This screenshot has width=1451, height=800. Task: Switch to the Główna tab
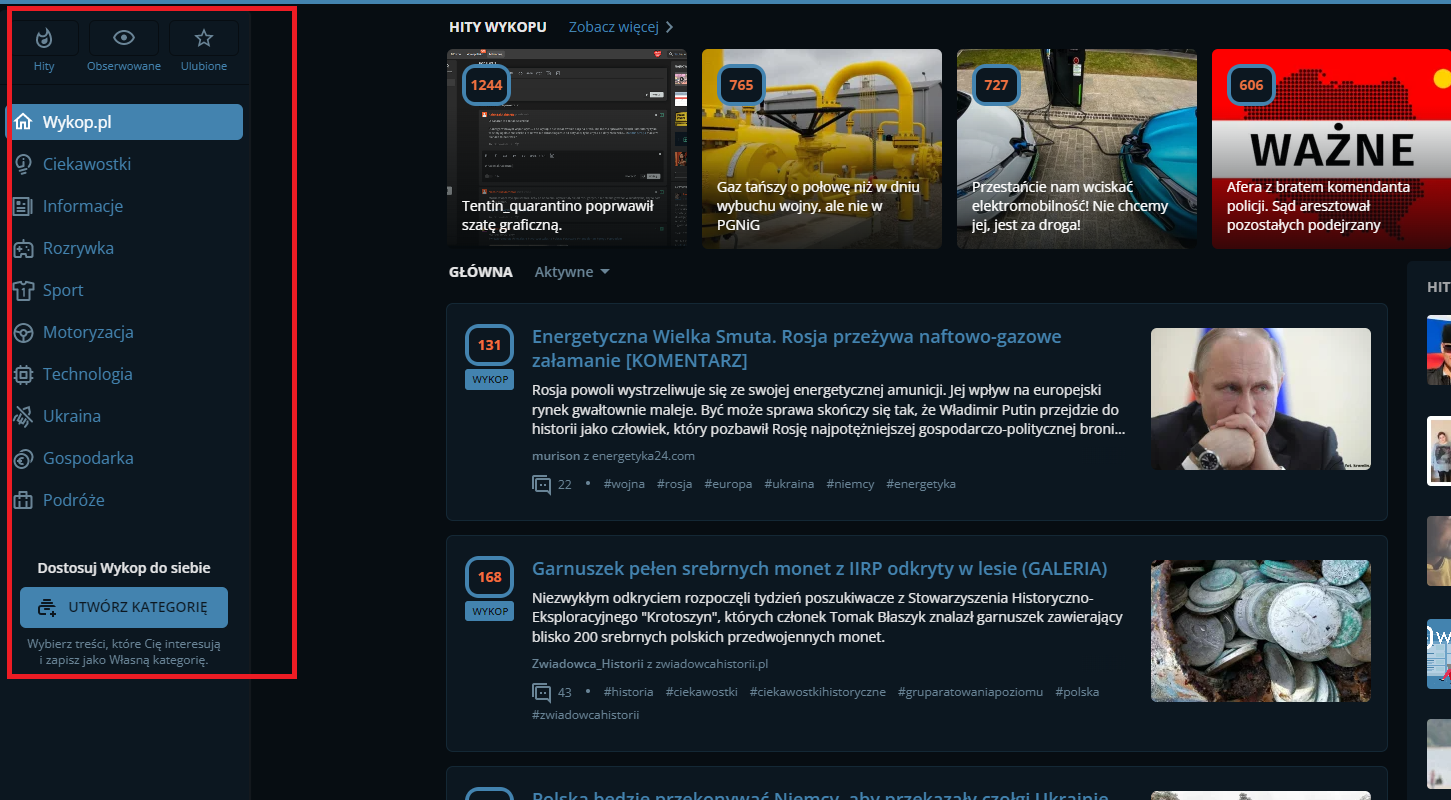click(480, 272)
